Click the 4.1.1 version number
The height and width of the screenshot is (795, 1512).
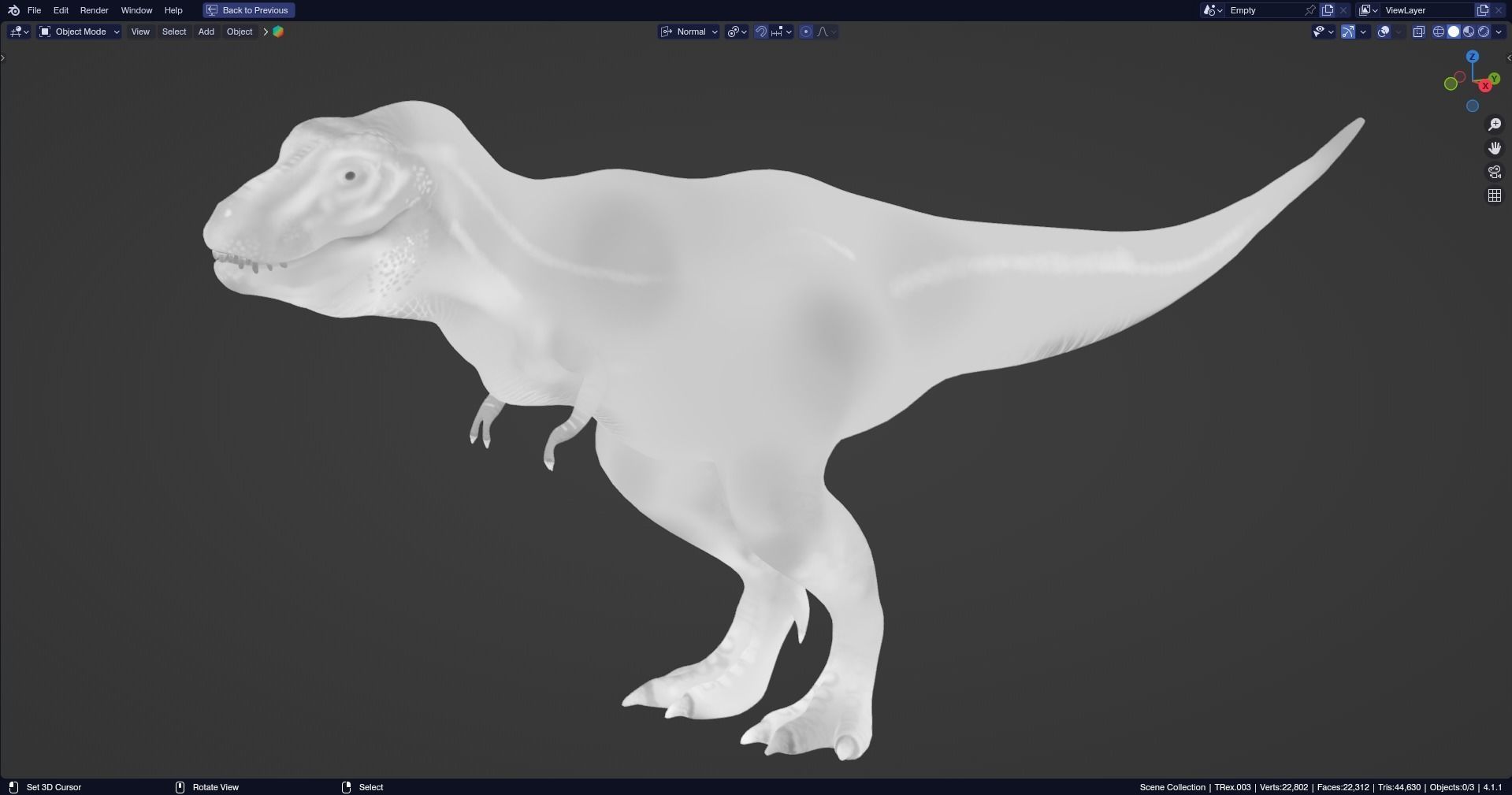point(1492,787)
